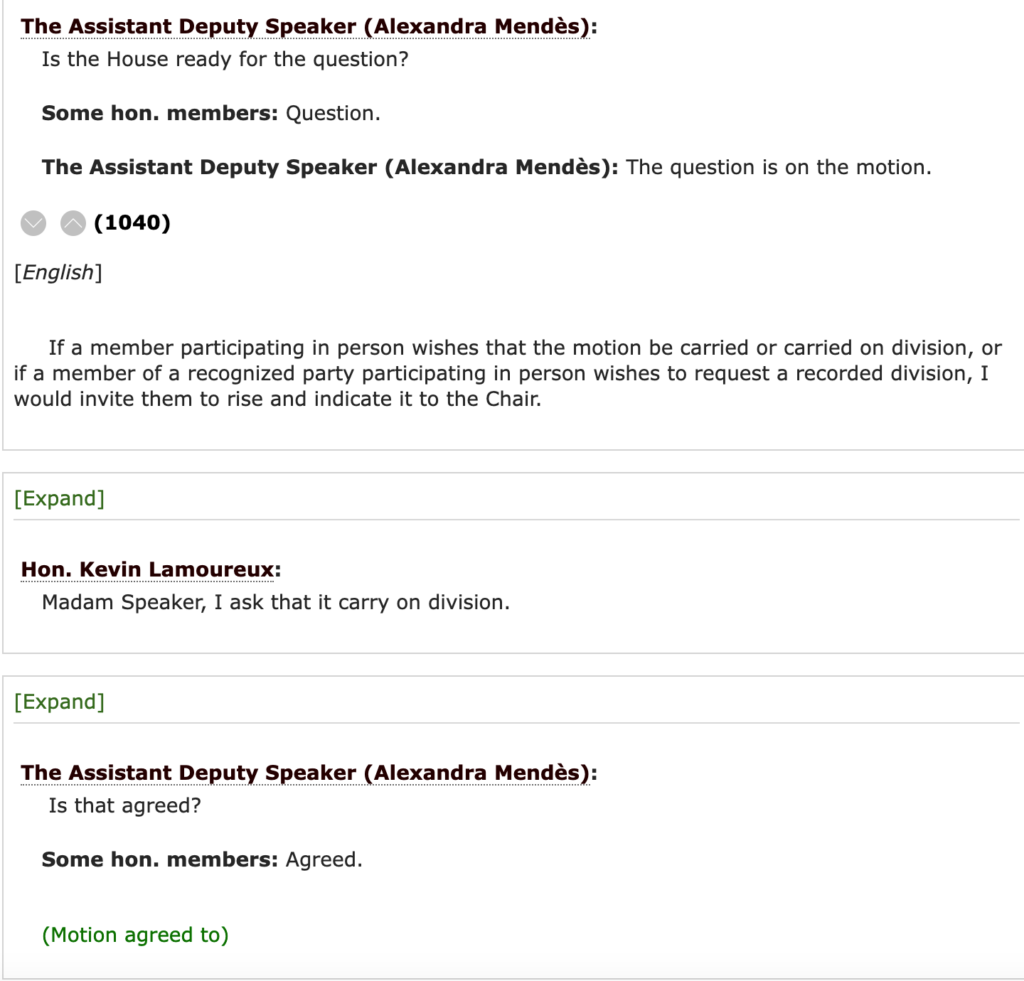1024x981 pixels.
Task: Click the "Is that agreed?" line
Action: (x=124, y=805)
